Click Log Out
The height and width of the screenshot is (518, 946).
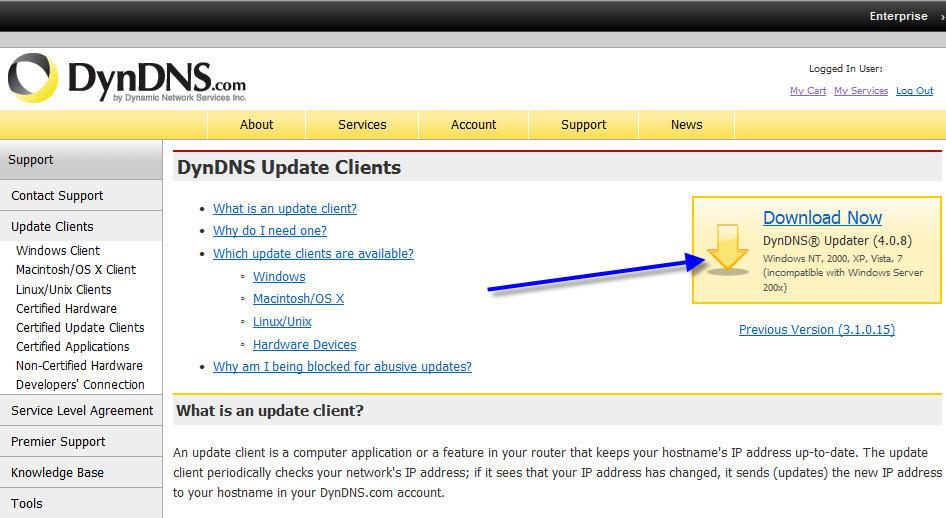914,90
